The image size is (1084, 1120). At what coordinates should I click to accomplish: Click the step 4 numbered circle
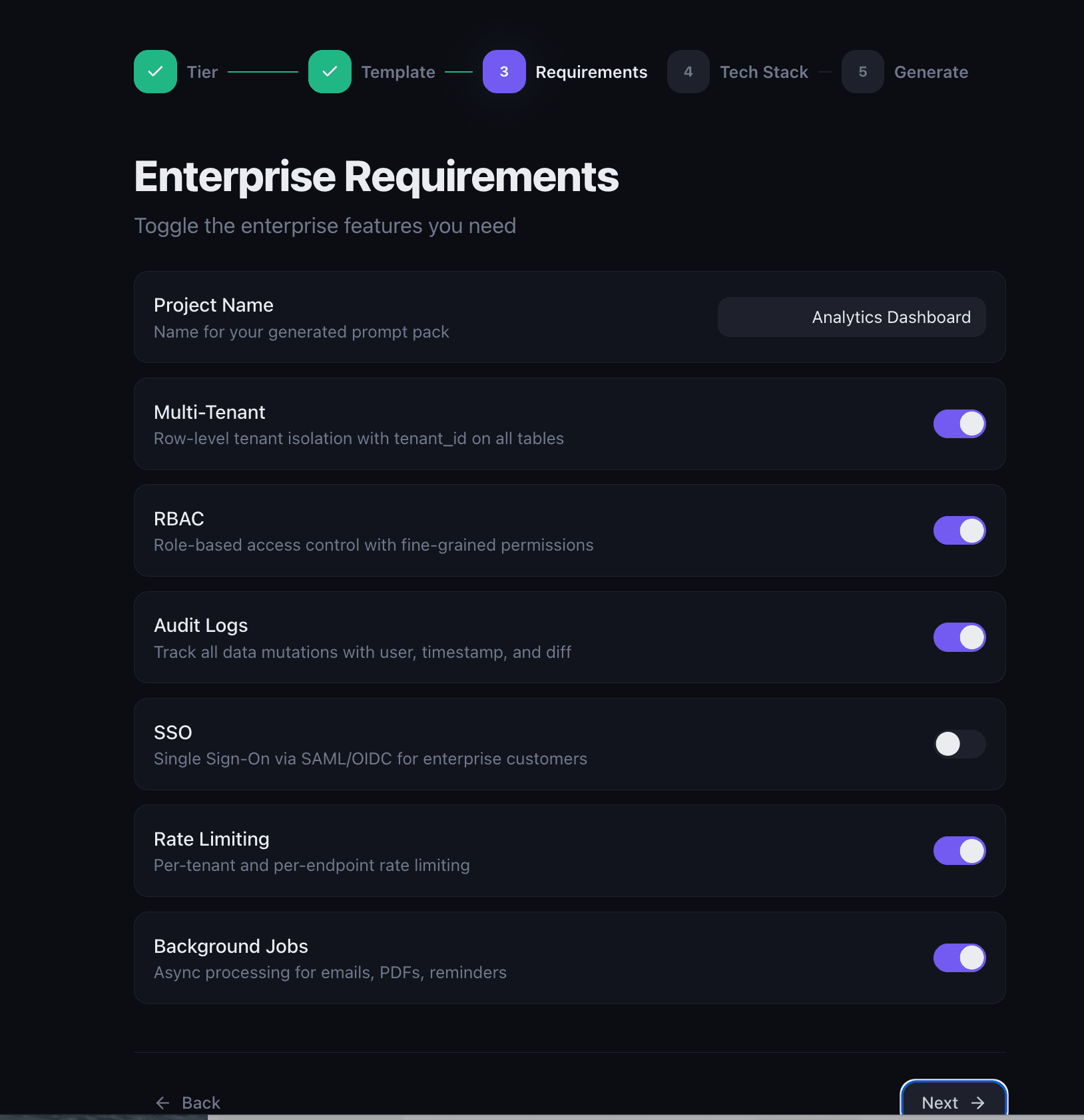[x=688, y=71]
